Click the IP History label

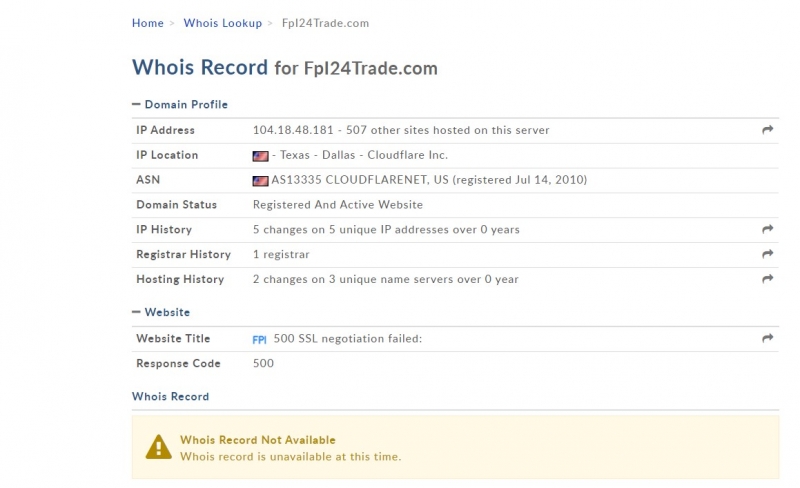(164, 229)
